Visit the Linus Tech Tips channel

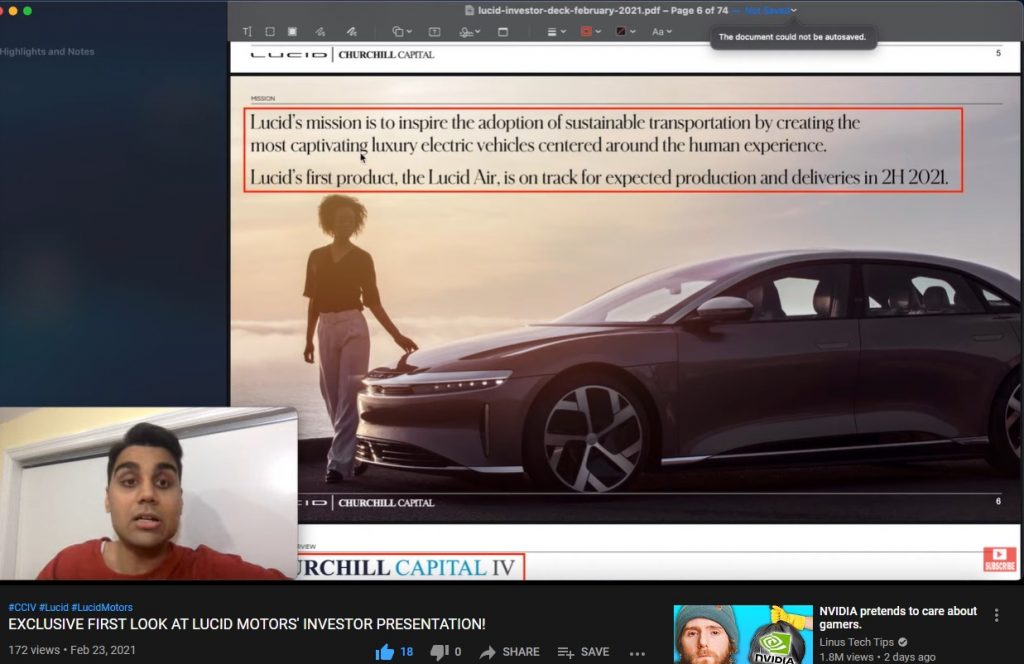point(856,642)
